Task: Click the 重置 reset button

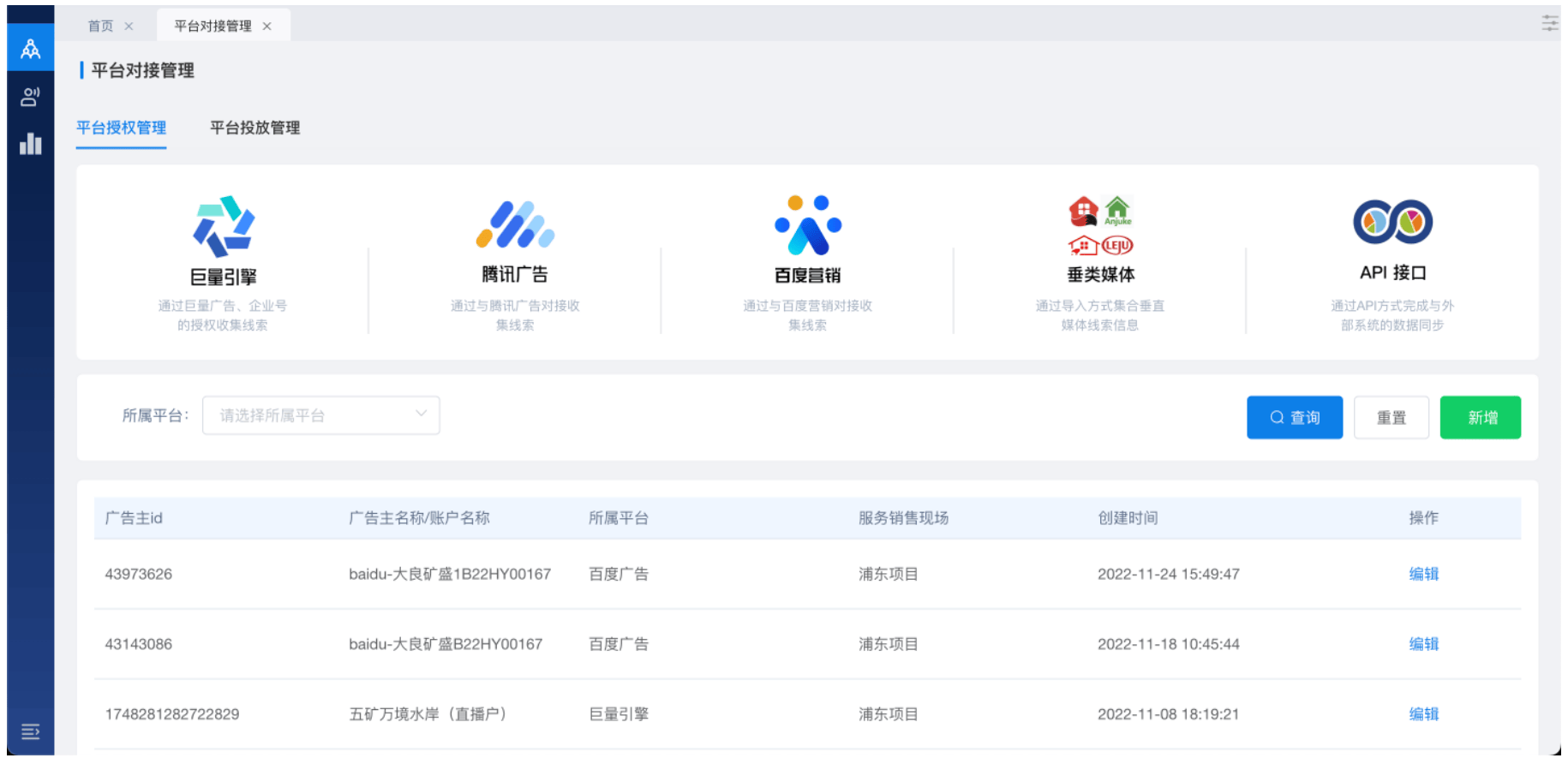Action: click(x=1391, y=417)
